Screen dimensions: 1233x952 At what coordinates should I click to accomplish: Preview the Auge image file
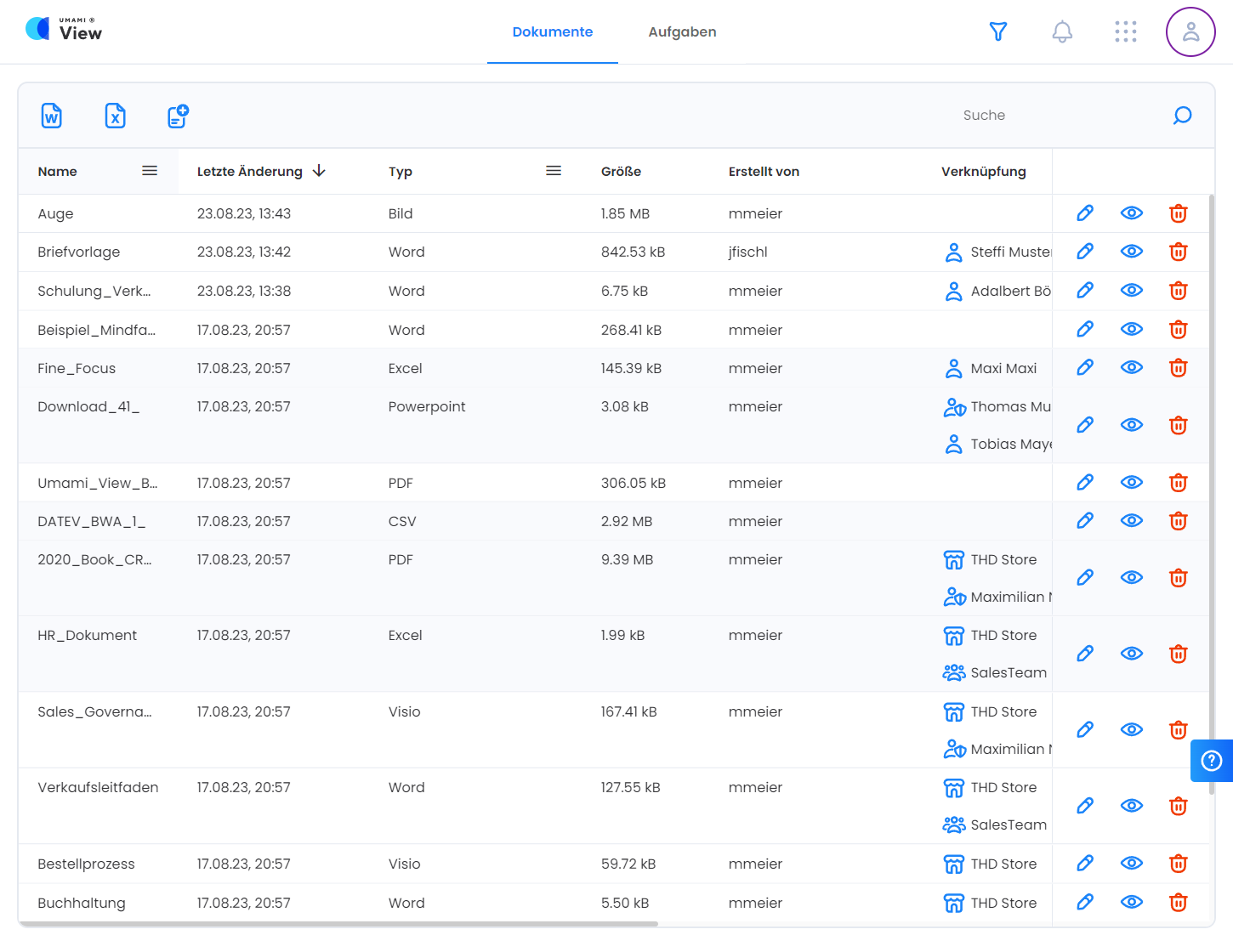tap(1131, 213)
